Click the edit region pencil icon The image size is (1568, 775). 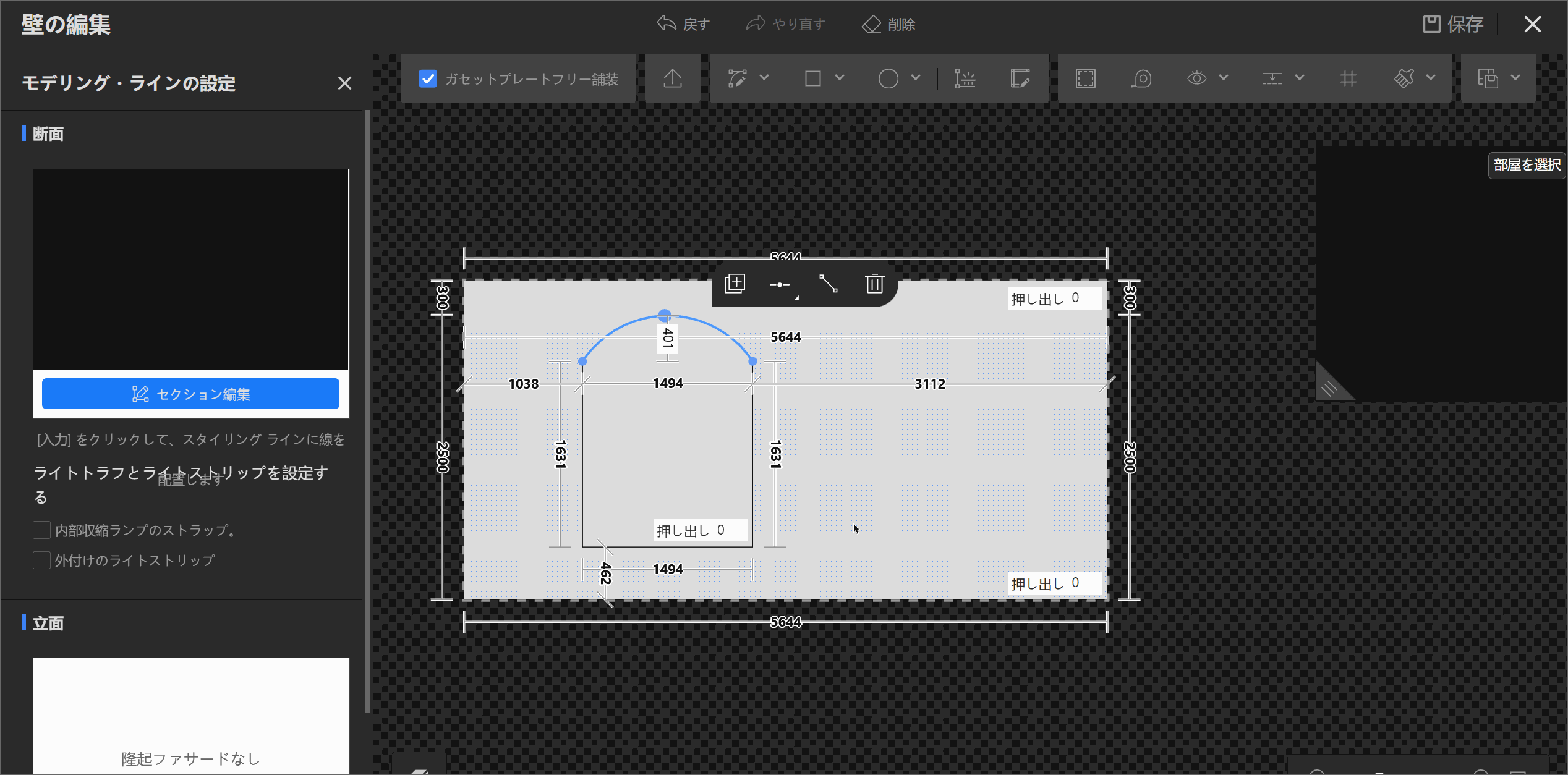pyautogui.click(x=1020, y=78)
